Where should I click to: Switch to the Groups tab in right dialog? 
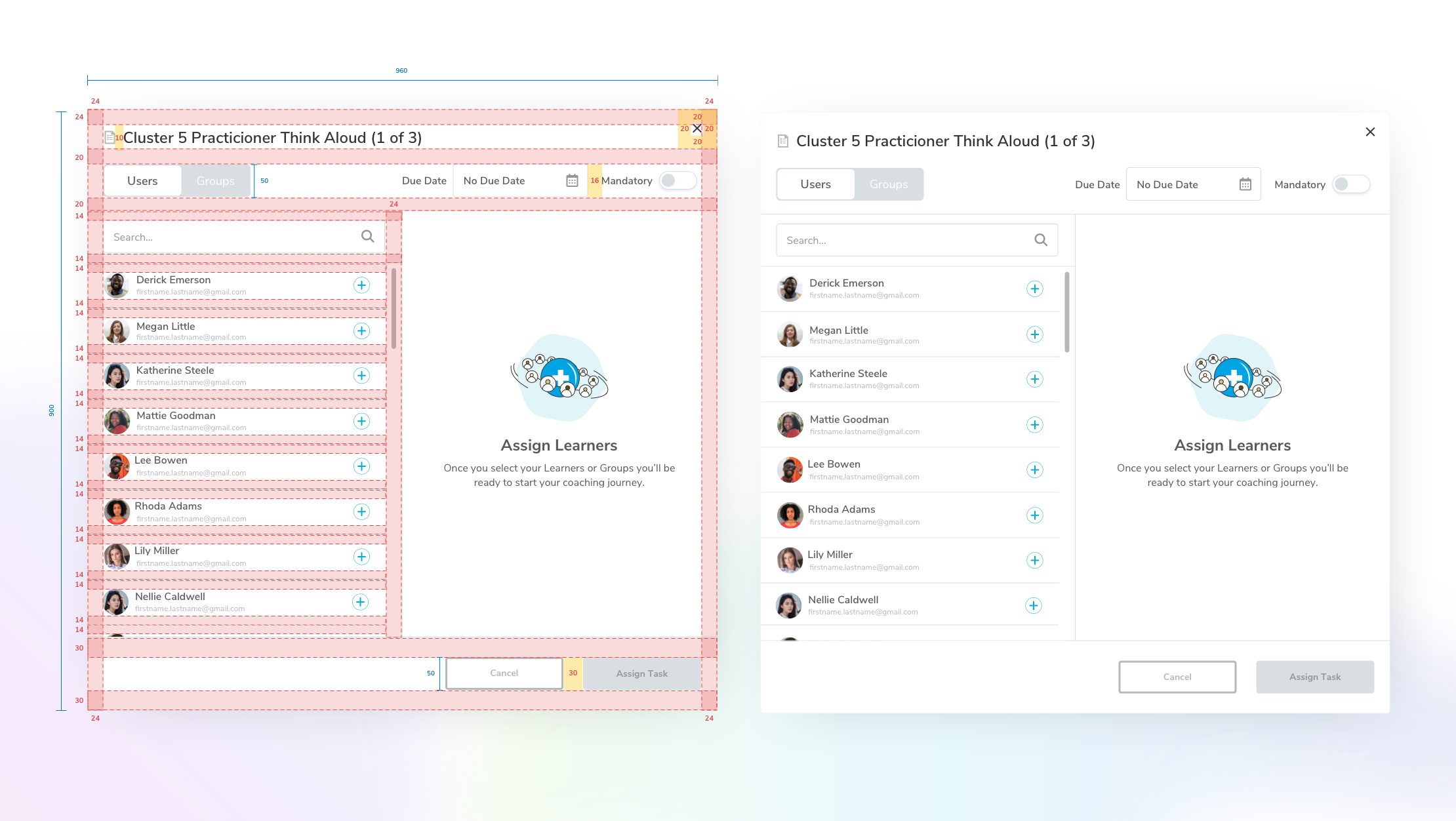889,184
